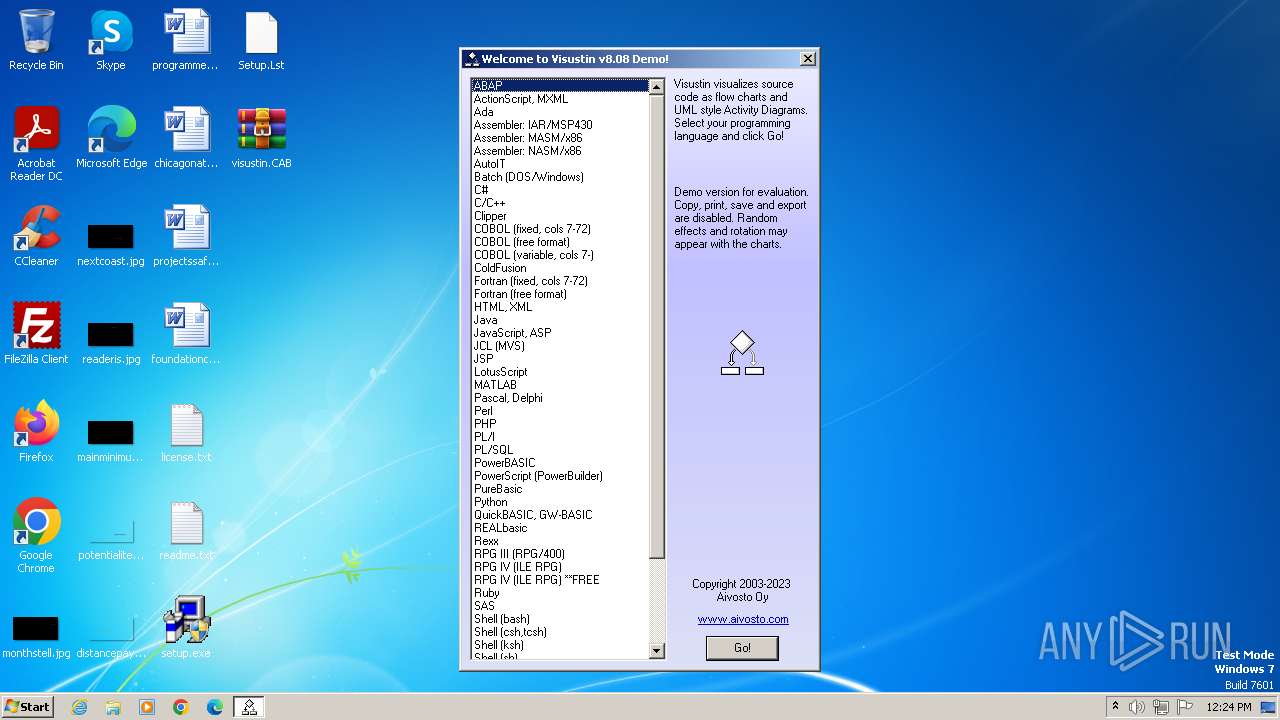Image resolution: width=1280 pixels, height=720 pixels.
Task: Select Java in the language list
Action: point(560,320)
